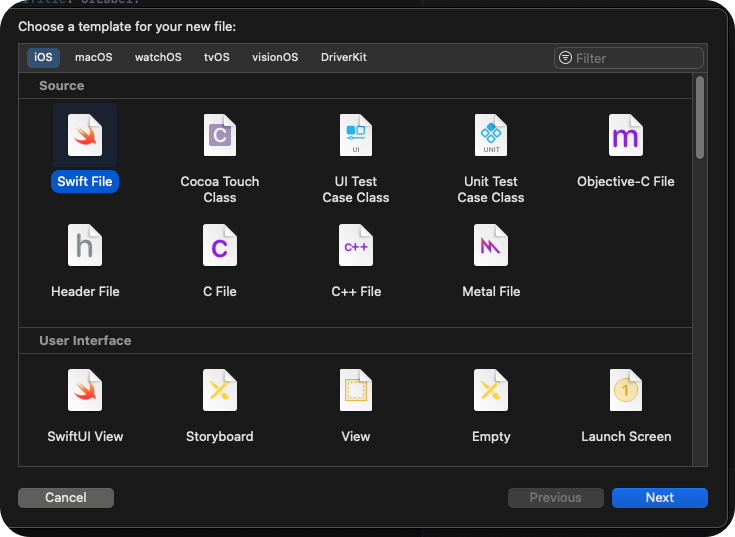
Task: Open the tvOS platform tab
Action: [x=217, y=57]
